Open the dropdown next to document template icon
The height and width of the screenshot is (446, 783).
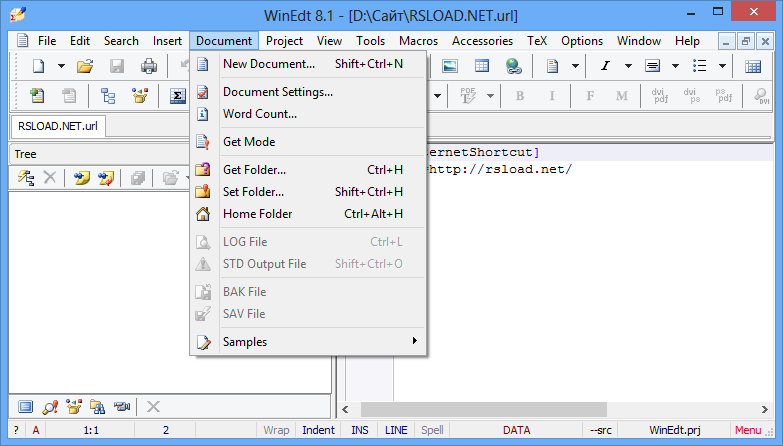pyautogui.click(x=575, y=65)
